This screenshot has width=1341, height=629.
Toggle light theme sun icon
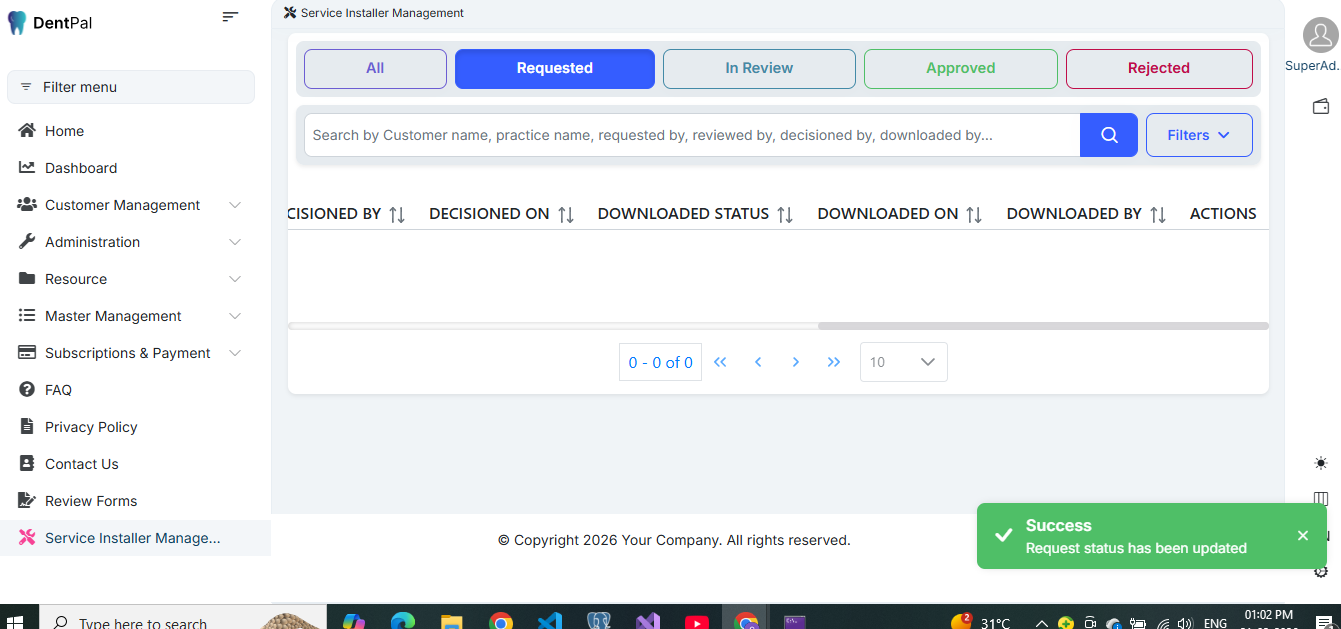tap(1321, 463)
